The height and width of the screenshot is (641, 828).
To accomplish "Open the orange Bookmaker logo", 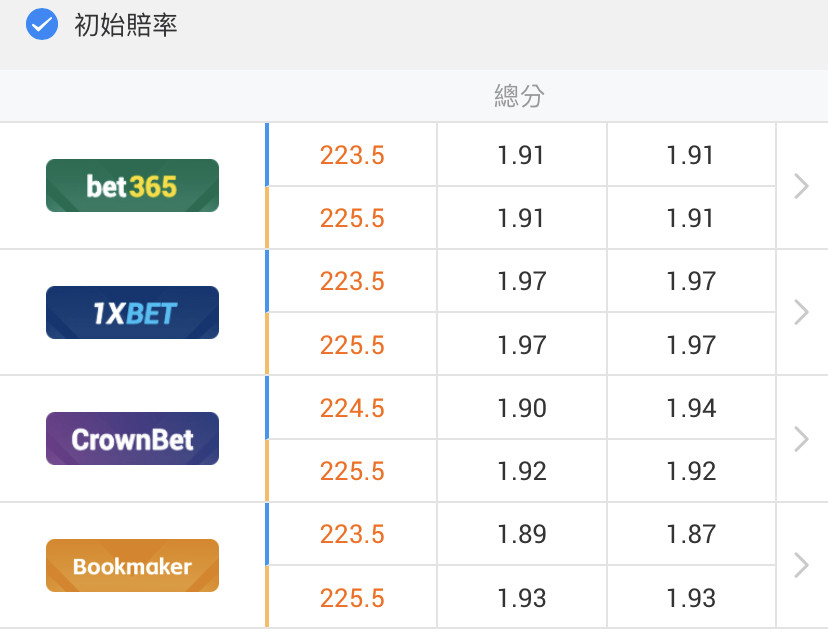I will 133,565.
